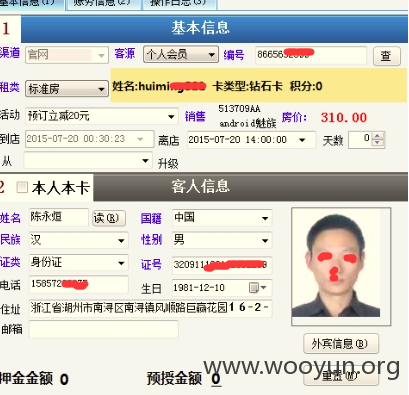
Task: Click the 电话 phone number field
Action: pos(78,284)
